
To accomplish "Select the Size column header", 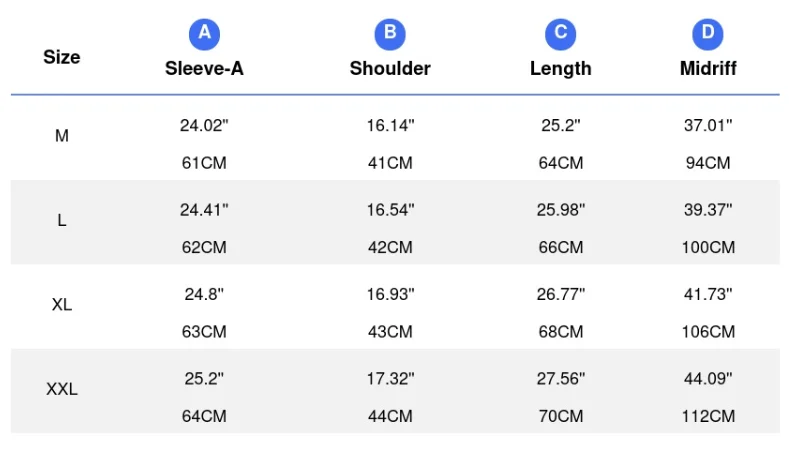I will pos(61,57).
